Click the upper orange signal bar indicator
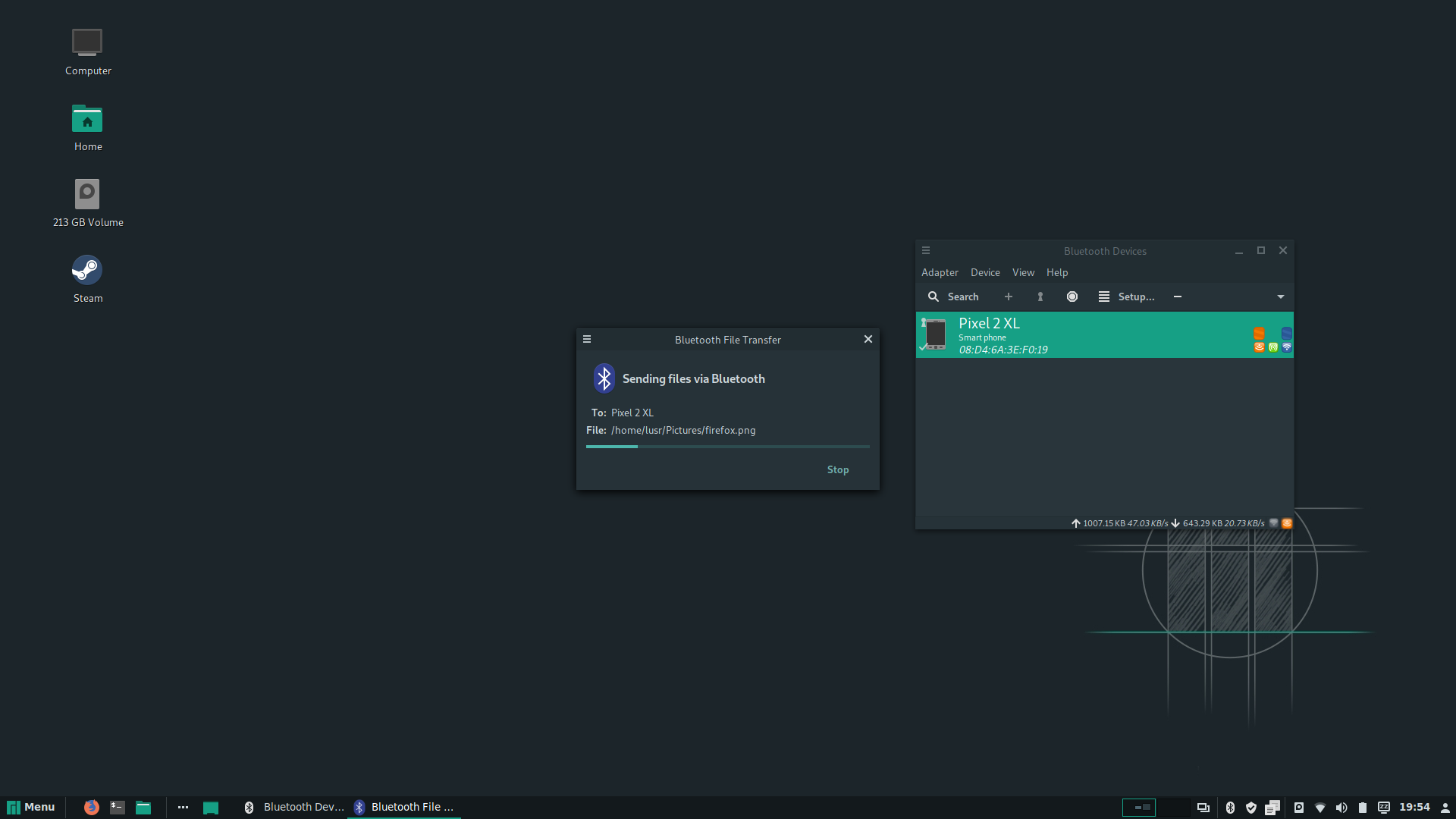The width and height of the screenshot is (1456, 819). 1259,334
